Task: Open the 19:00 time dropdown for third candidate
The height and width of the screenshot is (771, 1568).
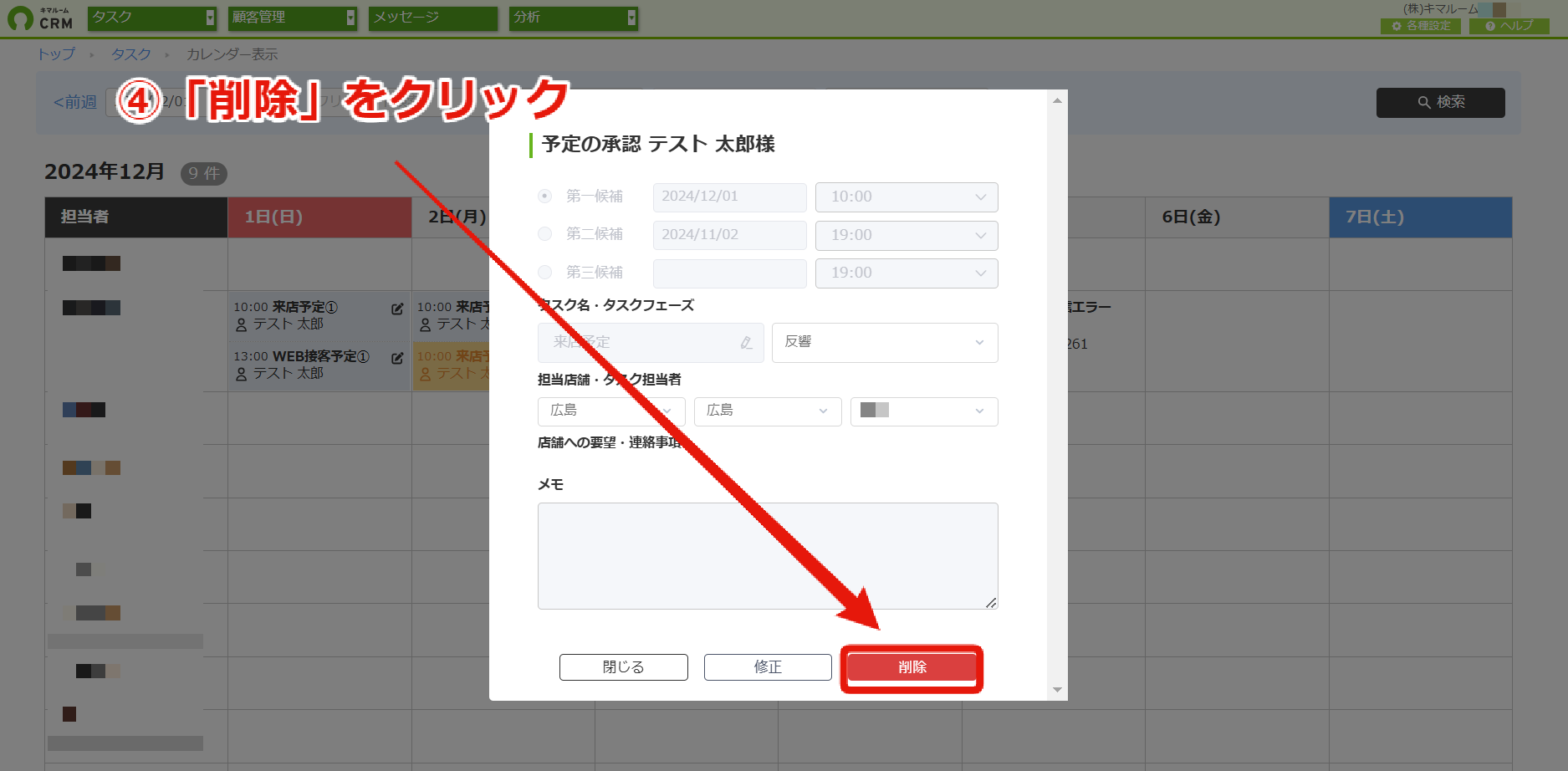Action: point(907,273)
